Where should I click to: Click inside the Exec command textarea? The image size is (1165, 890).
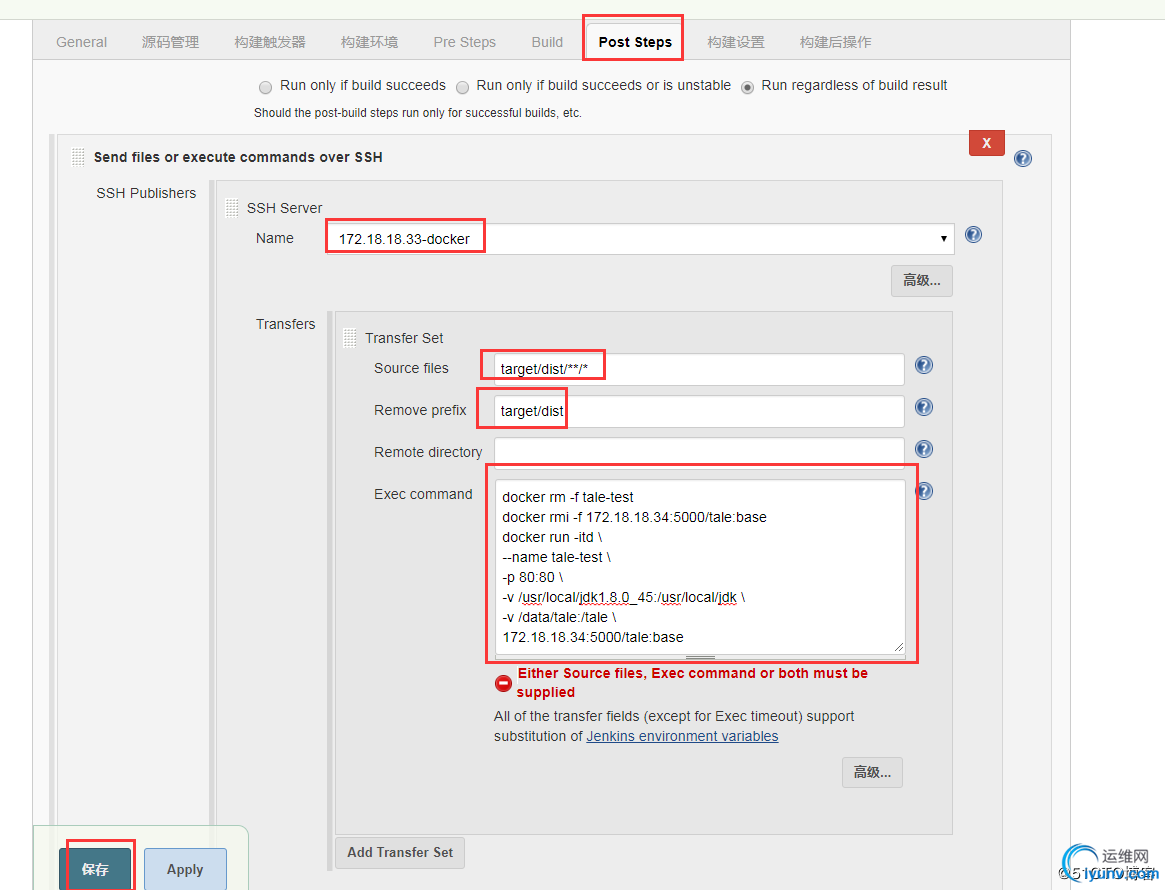pos(700,566)
